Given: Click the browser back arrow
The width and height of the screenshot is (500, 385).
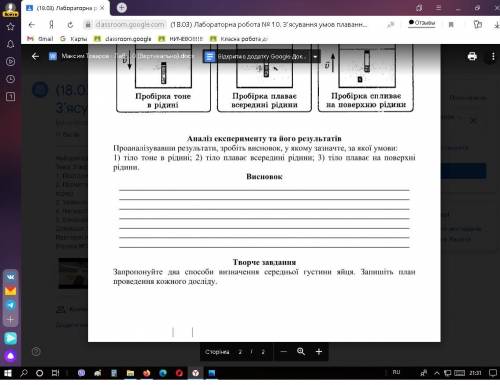Looking at the screenshot, I should pos(32,25).
